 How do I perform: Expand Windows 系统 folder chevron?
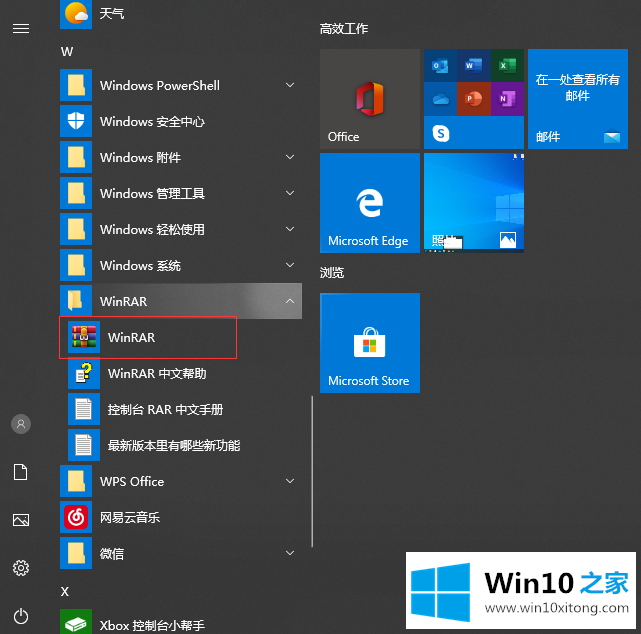click(x=290, y=265)
